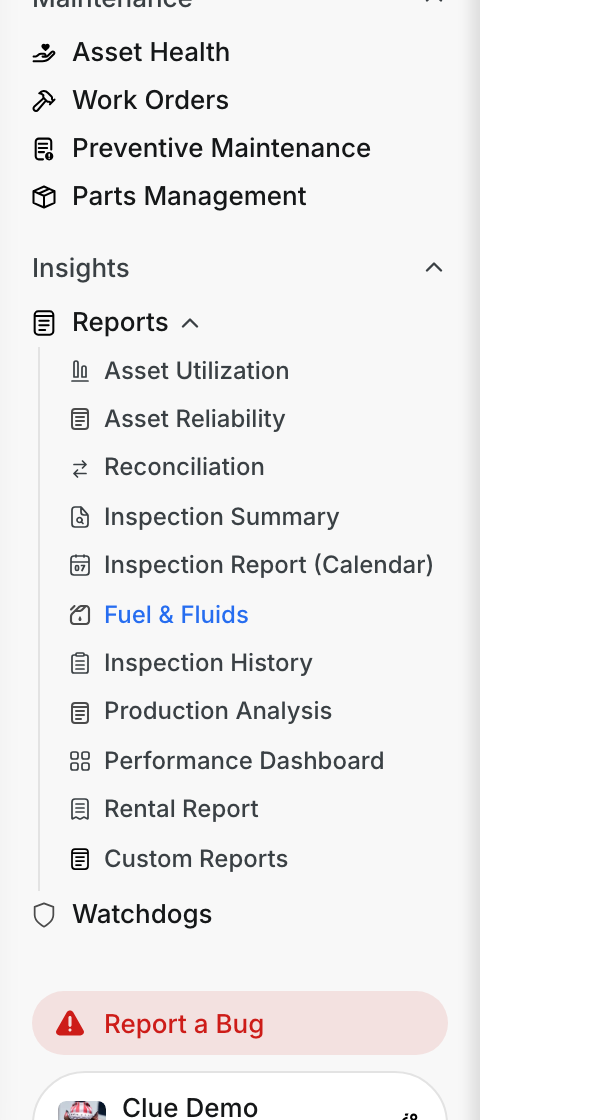600x1120 pixels.
Task: Click the Insights section heading
Action: (x=81, y=268)
